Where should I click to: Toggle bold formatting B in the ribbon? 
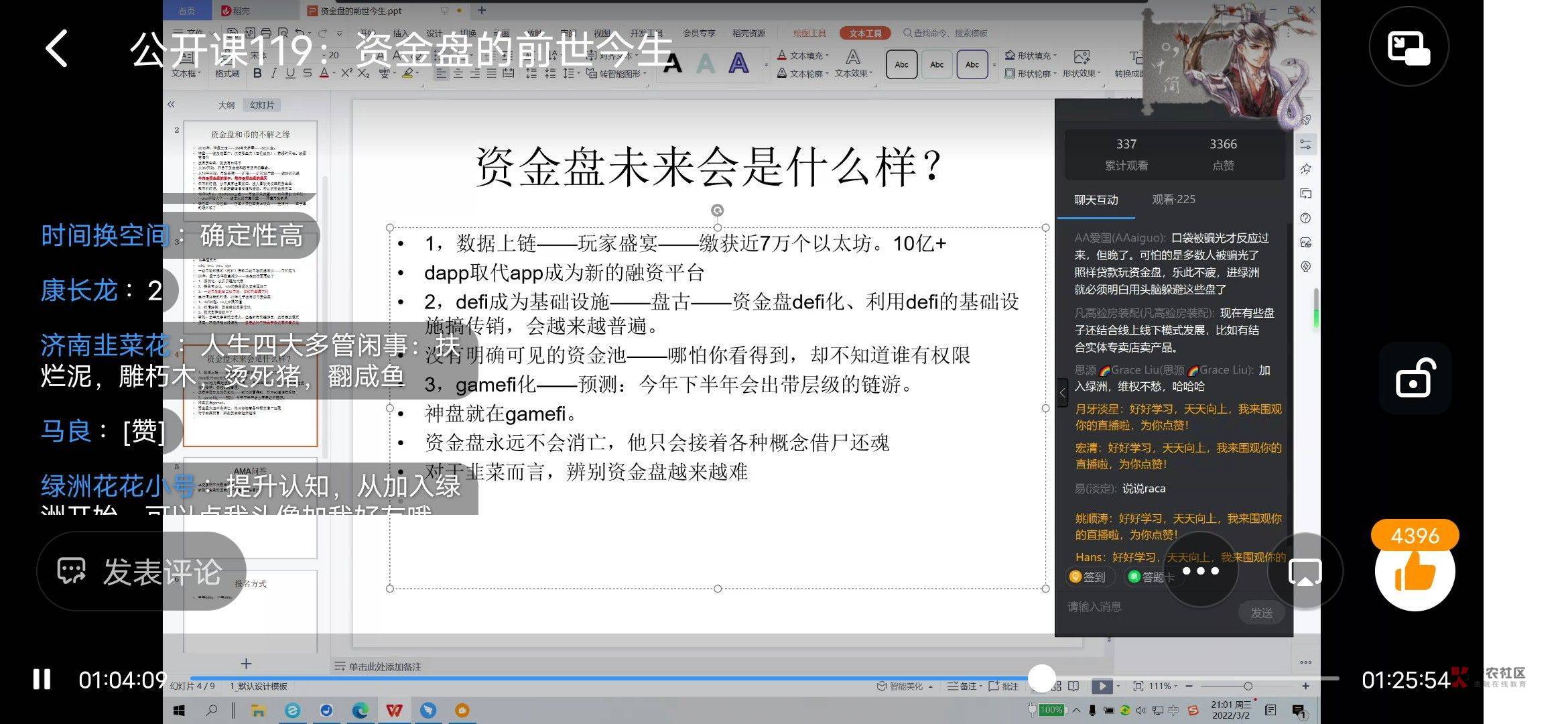coord(257,73)
